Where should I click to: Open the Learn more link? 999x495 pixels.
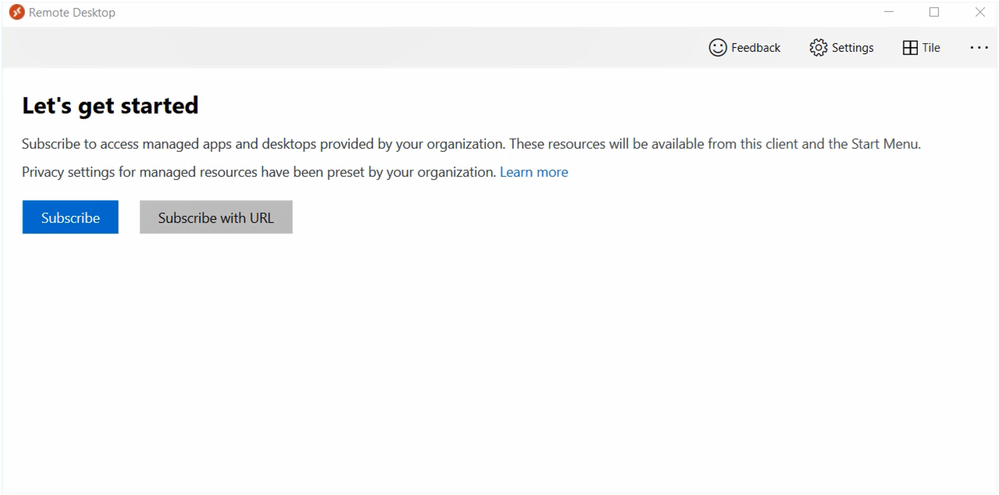click(x=534, y=172)
